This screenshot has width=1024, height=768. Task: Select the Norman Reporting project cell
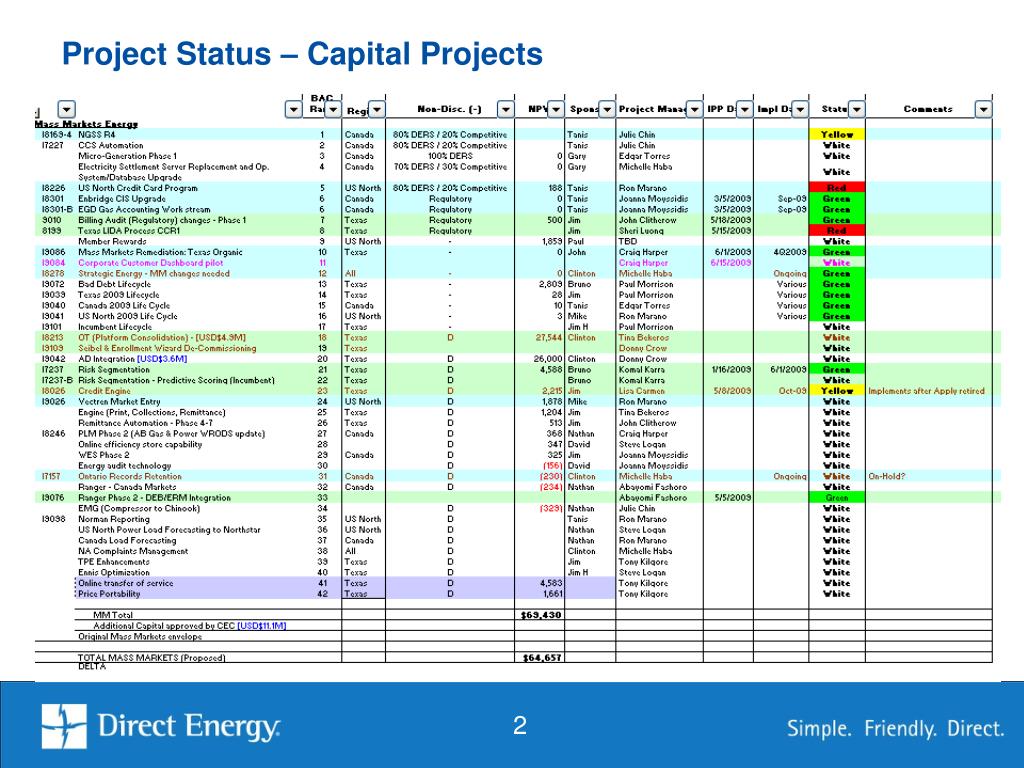pyautogui.click(x=114, y=519)
